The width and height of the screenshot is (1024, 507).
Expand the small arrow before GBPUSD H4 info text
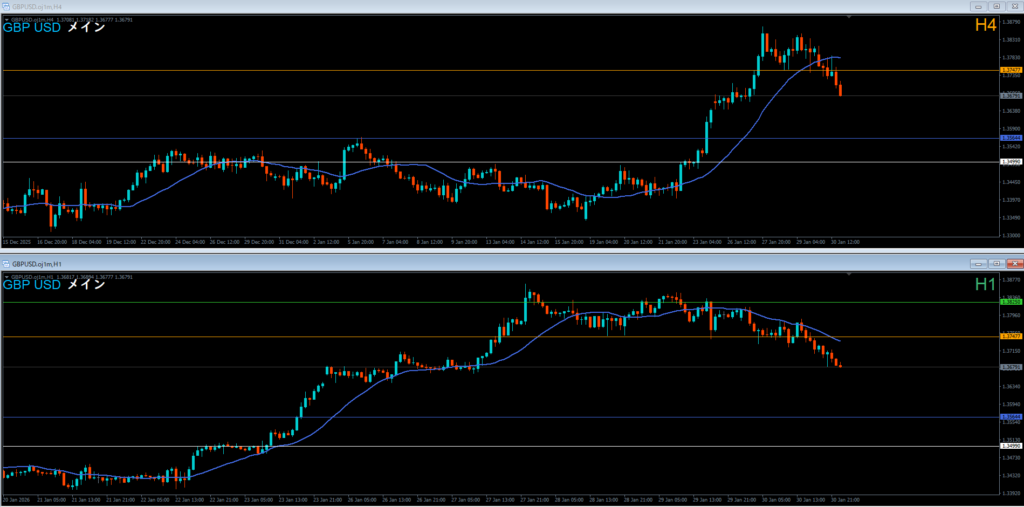point(6,18)
